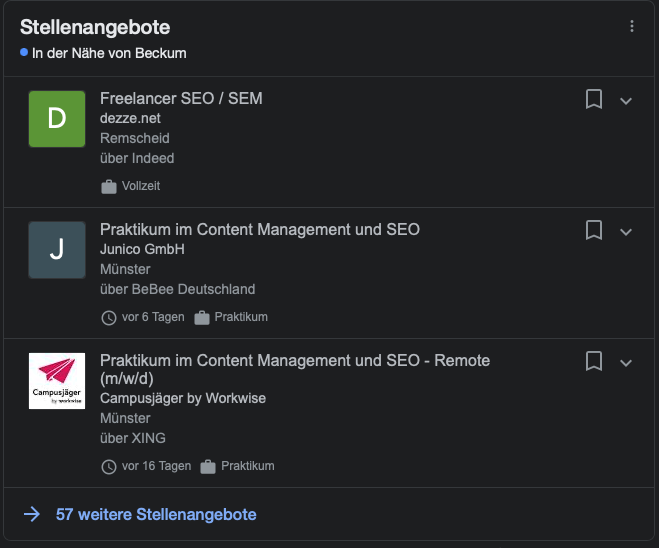Click the clock icon beside vor 6 Tagen

tap(109, 317)
